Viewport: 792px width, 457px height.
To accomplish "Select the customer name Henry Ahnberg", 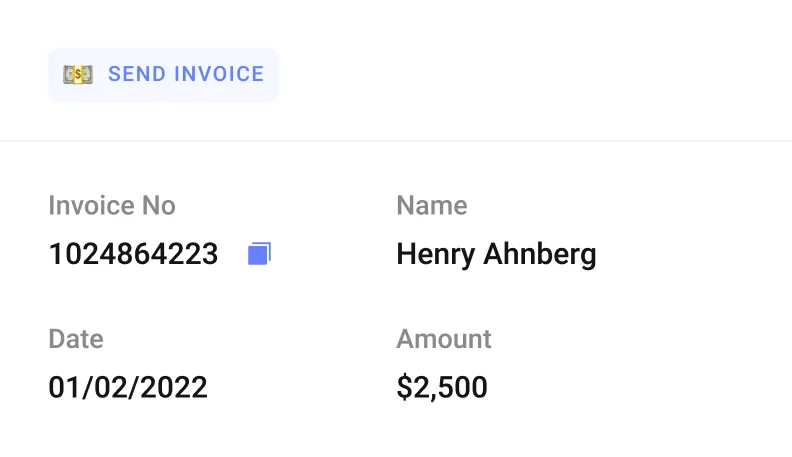I will (x=496, y=254).
